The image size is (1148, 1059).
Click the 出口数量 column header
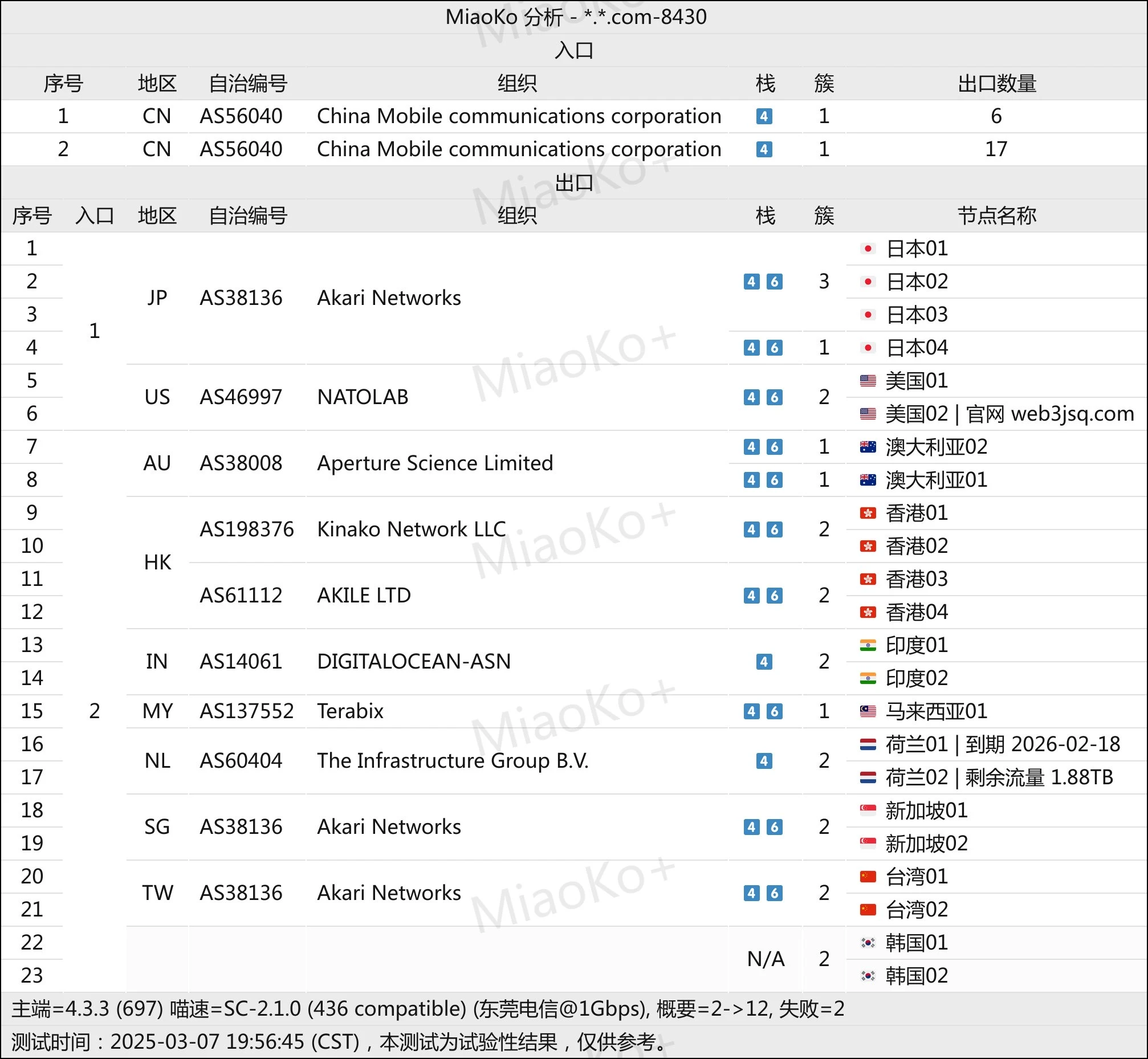click(x=996, y=84)
